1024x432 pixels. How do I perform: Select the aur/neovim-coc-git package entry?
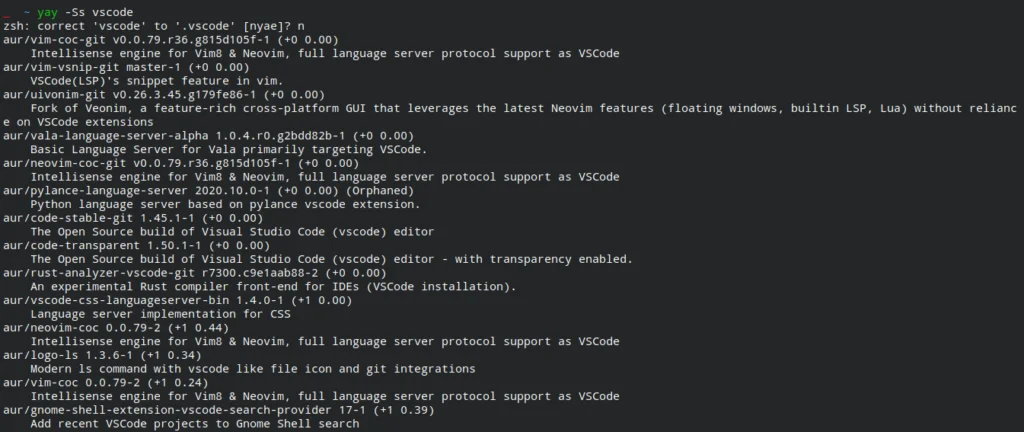[181, 163]
